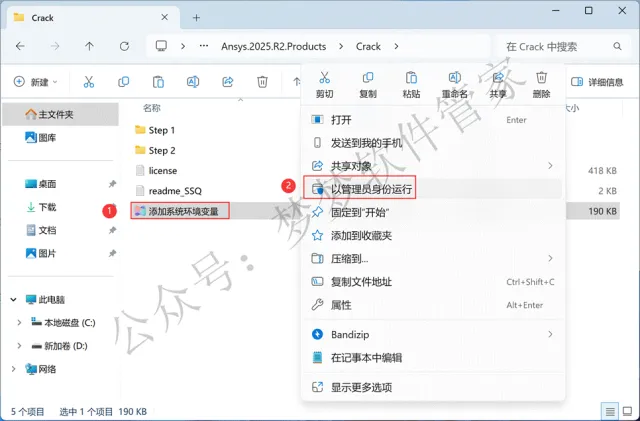
Task: Click the toolbar Paste icon
Action: (158, 82)
